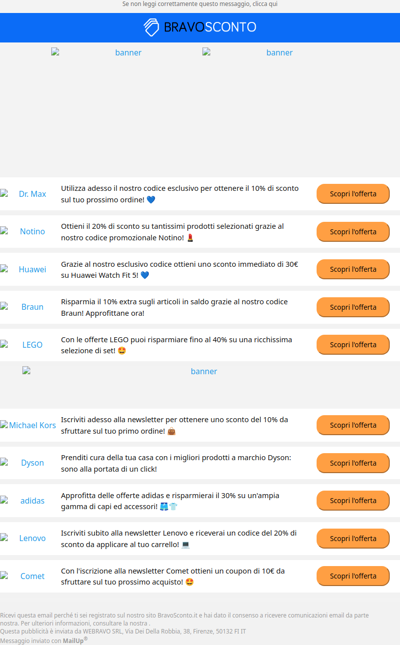Click Scopri l'offerta for Dr. Max
The width and height of the screenshot is (400, 645).
tap(353, 194)
